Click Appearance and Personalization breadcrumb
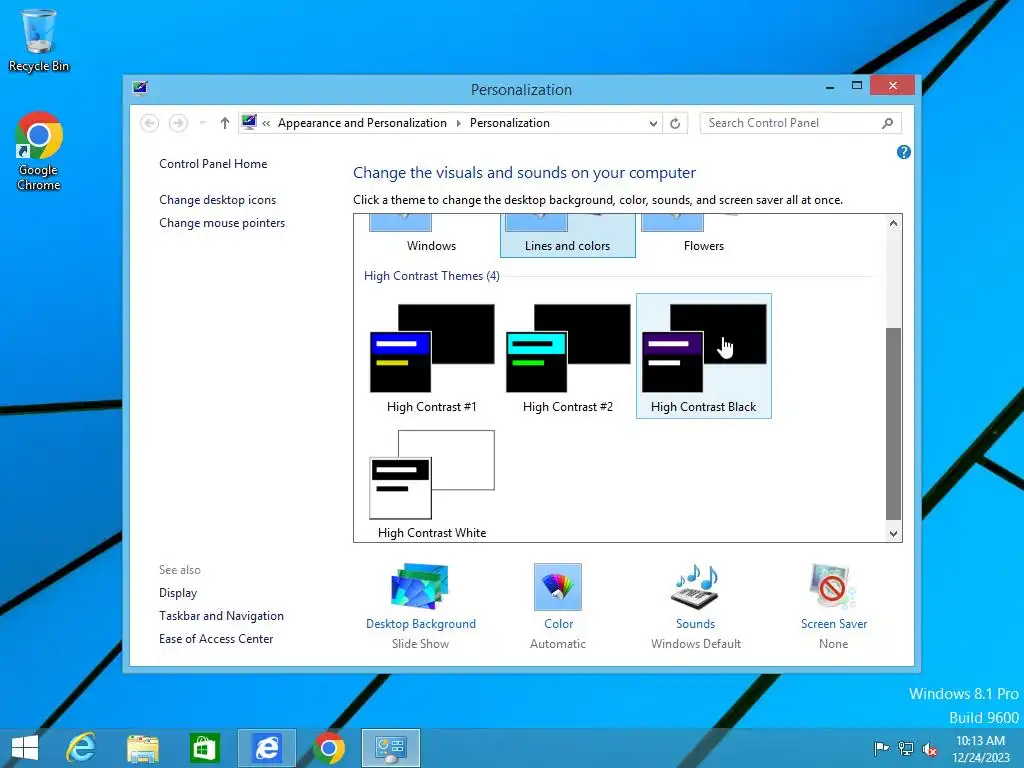Screen dimensions: 1024x768 click(362, 123)
